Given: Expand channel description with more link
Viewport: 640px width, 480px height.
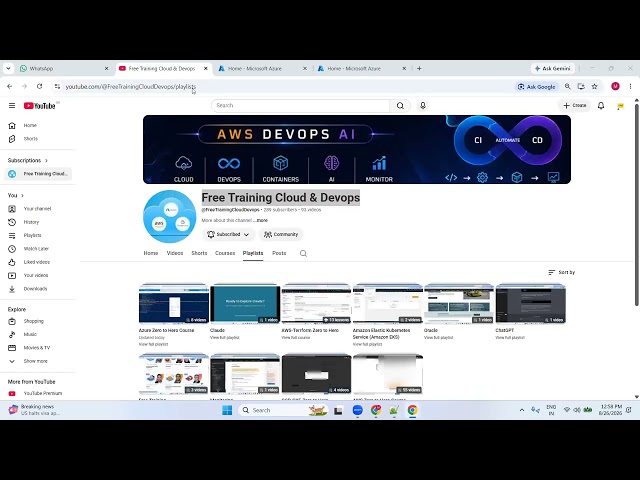Looking at the screenshot, I should click(262, 220).
